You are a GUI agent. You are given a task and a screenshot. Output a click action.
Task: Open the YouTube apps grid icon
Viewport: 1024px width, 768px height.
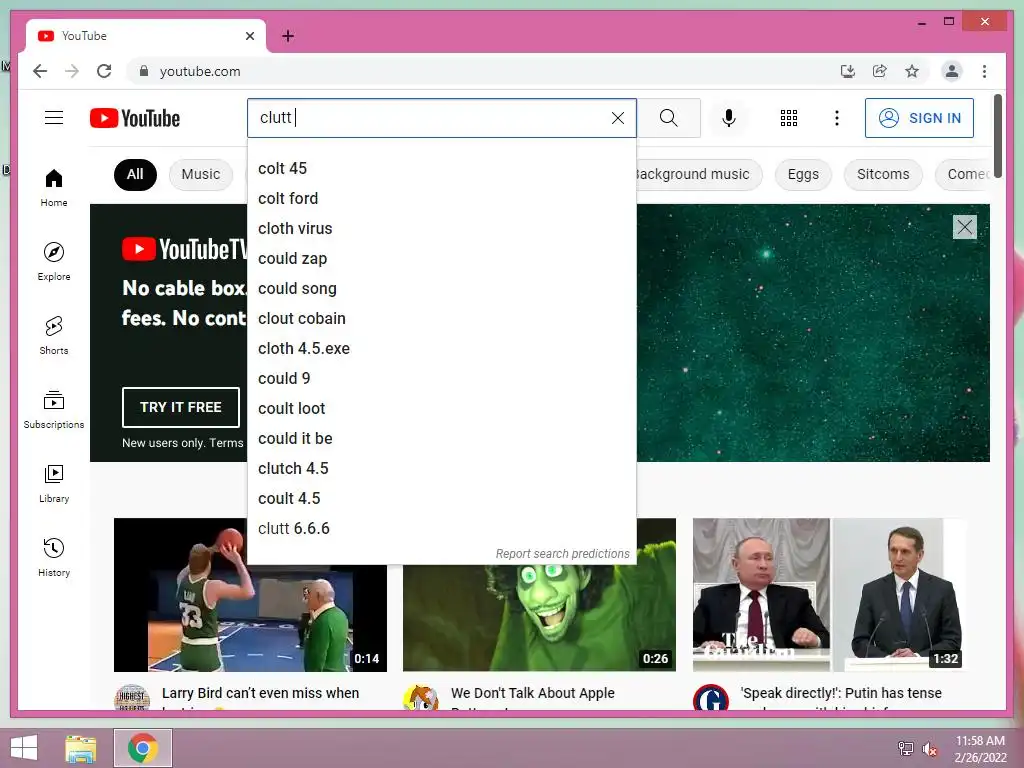(x=788, y=118)
